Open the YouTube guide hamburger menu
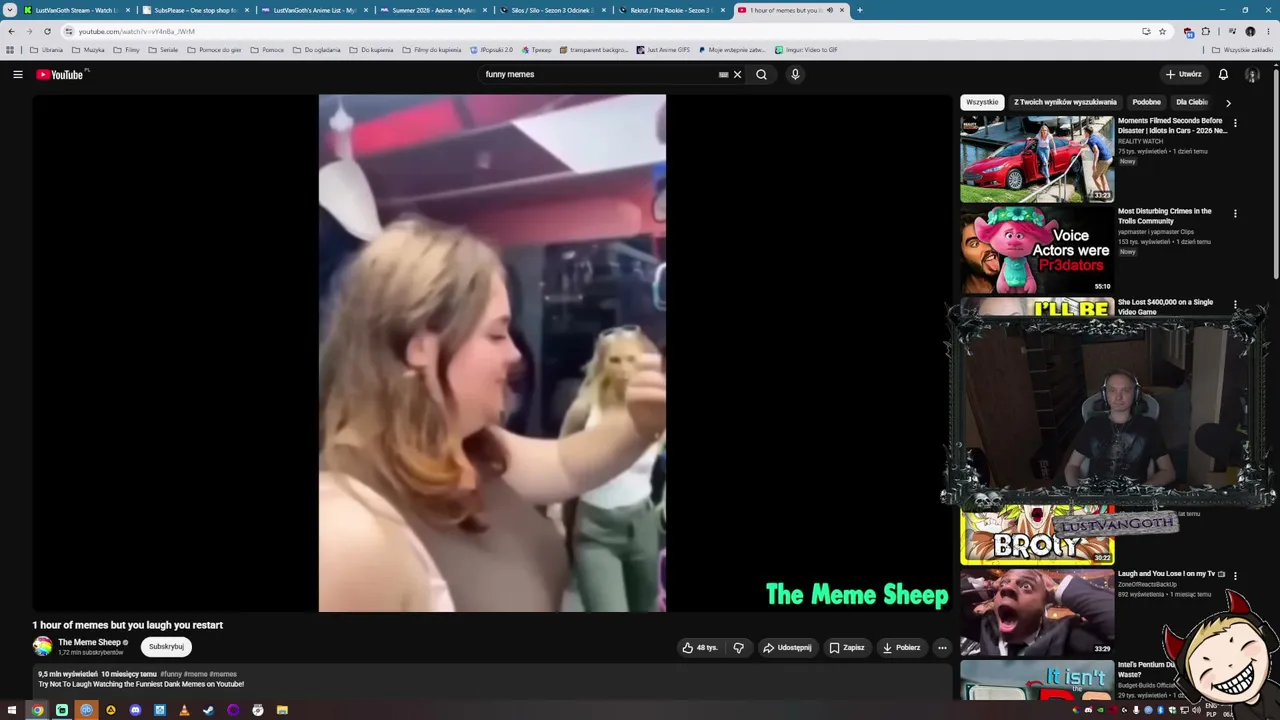This screenshot has width=1280, height=720. click(17, 74)
